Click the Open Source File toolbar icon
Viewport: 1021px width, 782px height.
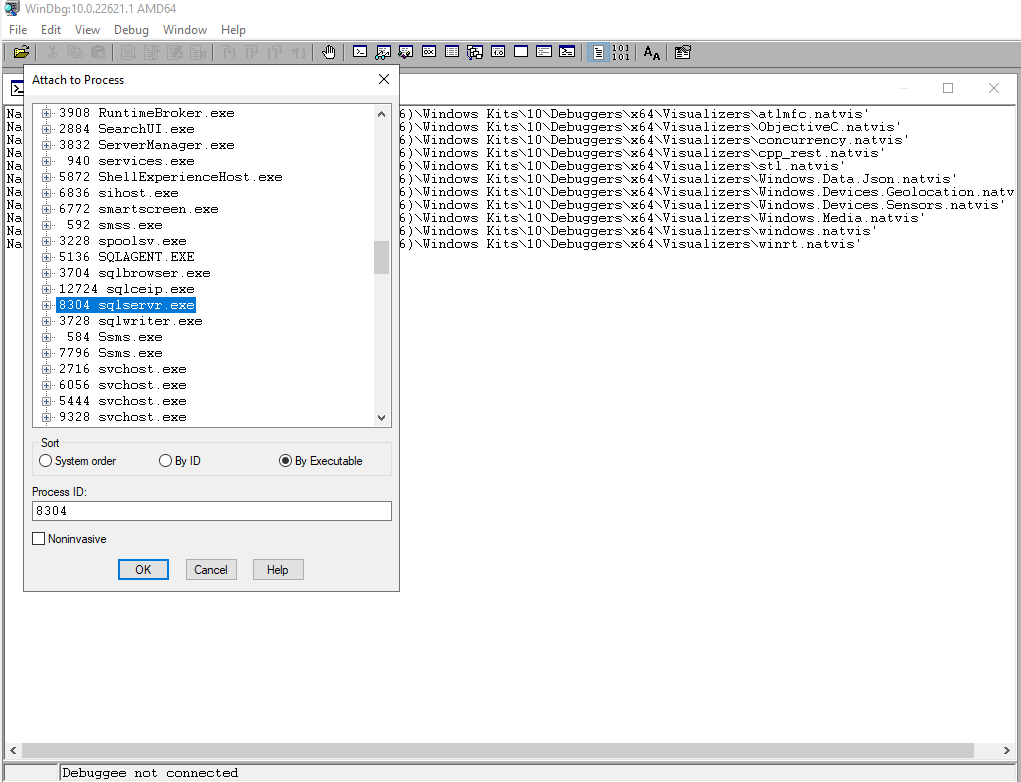pos(21,52)
